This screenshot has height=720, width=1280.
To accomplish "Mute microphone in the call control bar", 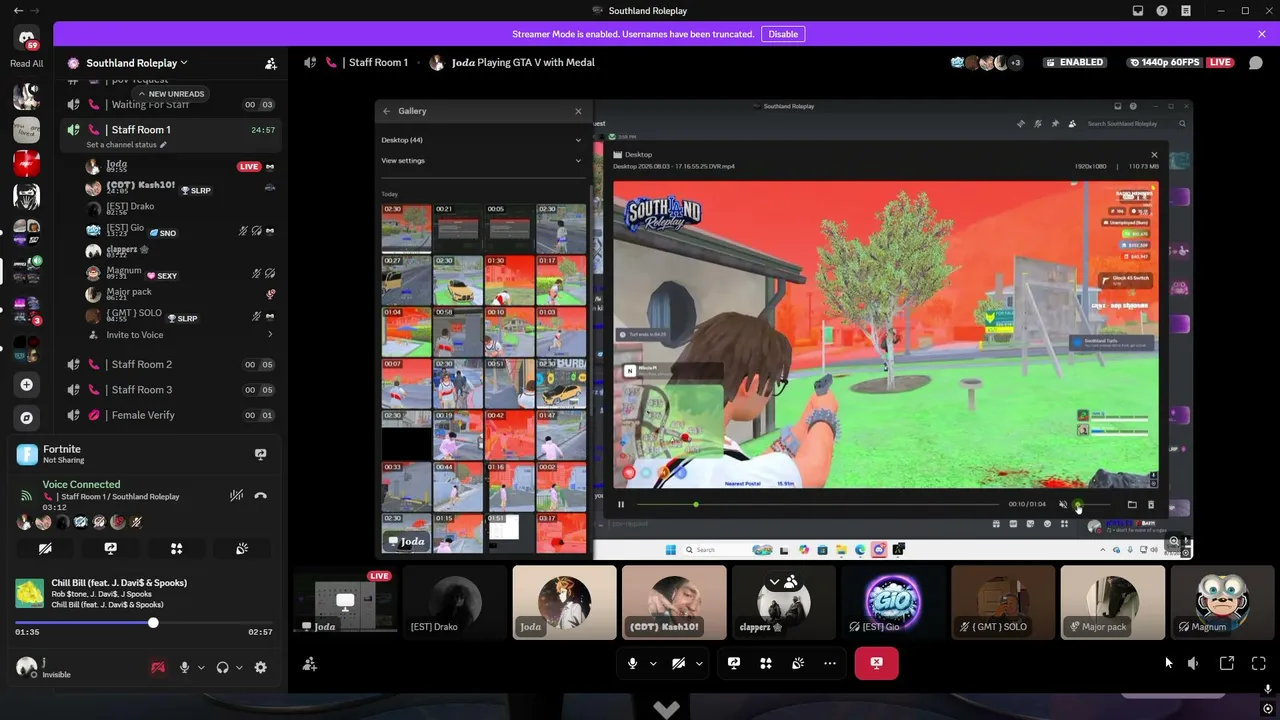I will 632,663.
